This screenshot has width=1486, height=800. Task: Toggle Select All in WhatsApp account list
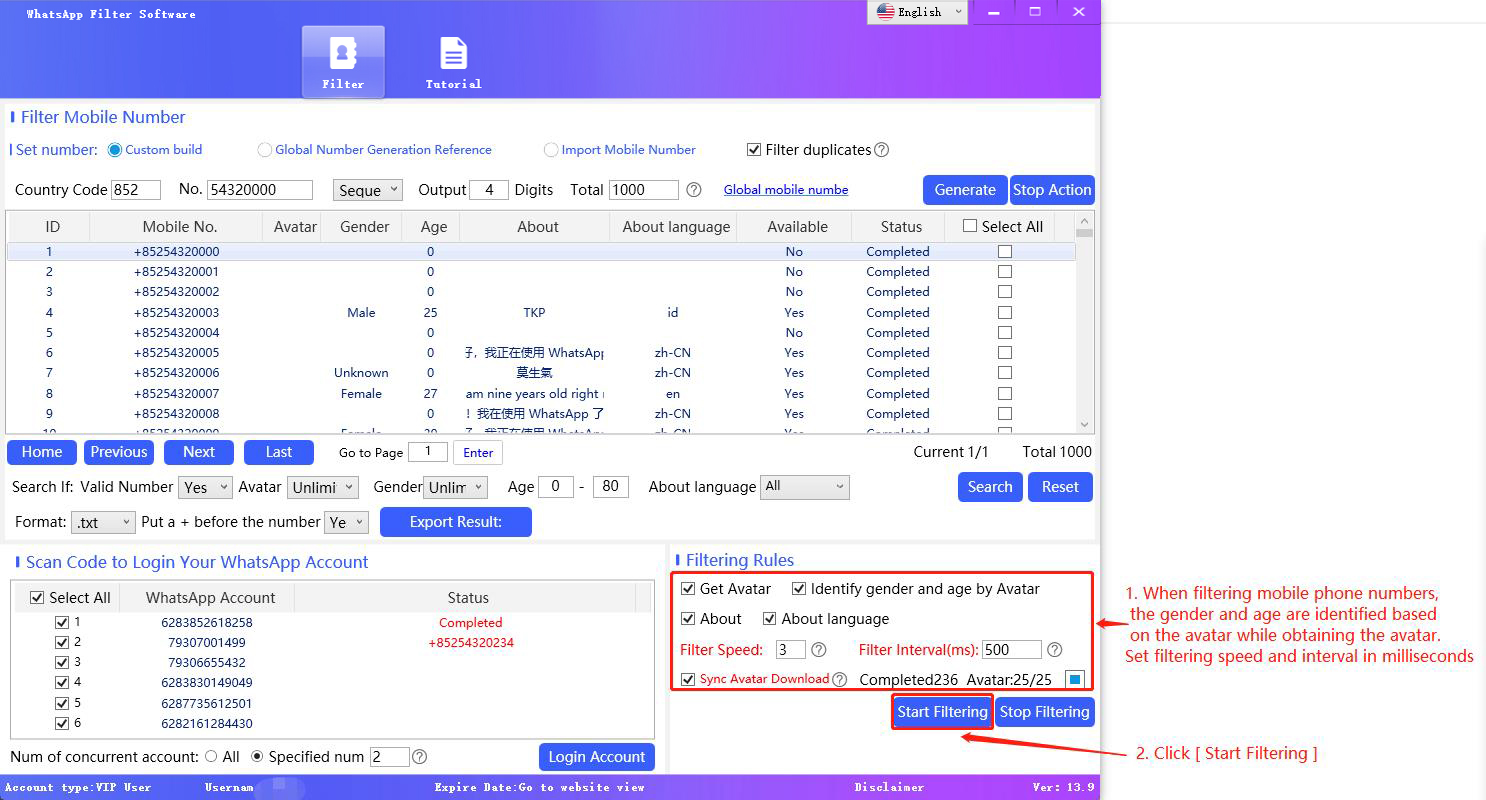(x=37, y=598)
